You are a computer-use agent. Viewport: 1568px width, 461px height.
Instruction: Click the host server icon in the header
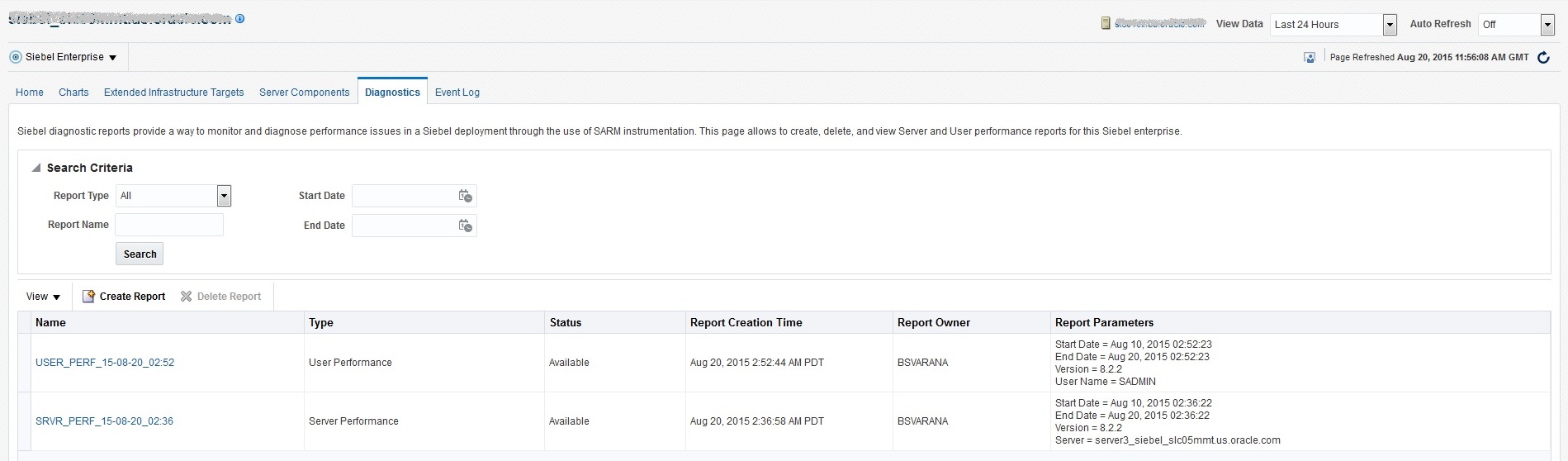pos(1106,23)
